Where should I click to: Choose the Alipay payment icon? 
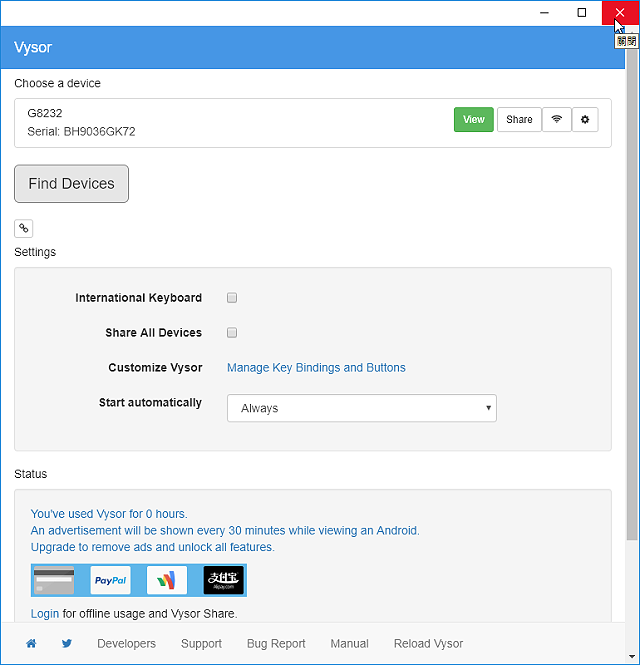click(x=224, y=580)
